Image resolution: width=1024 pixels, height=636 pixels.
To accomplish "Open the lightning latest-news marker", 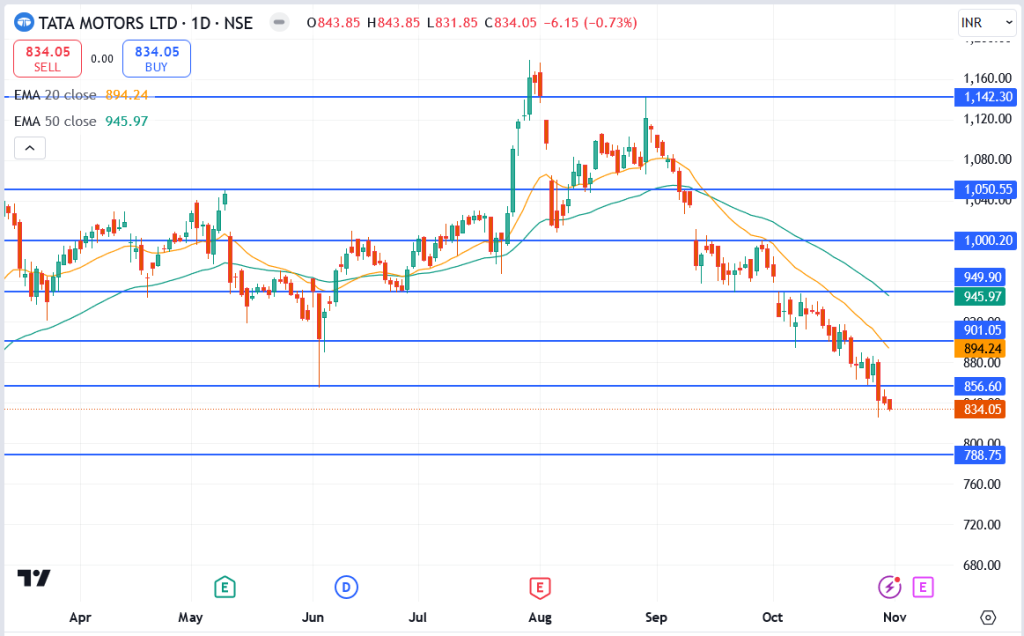I will point(889,587).
